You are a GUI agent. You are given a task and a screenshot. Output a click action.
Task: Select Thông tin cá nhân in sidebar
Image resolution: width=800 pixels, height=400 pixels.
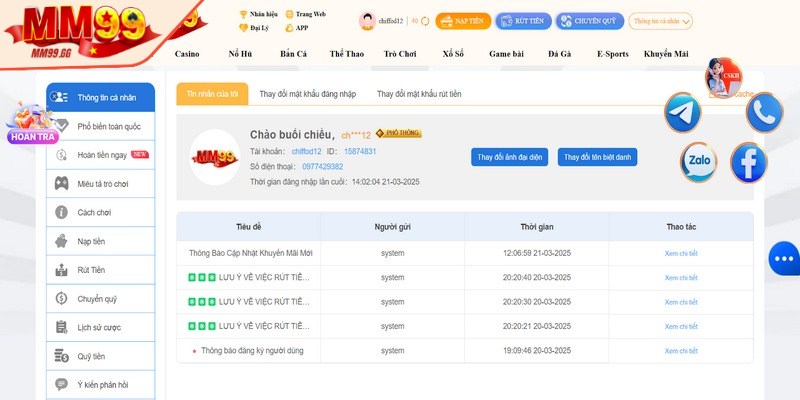[101, 97]
